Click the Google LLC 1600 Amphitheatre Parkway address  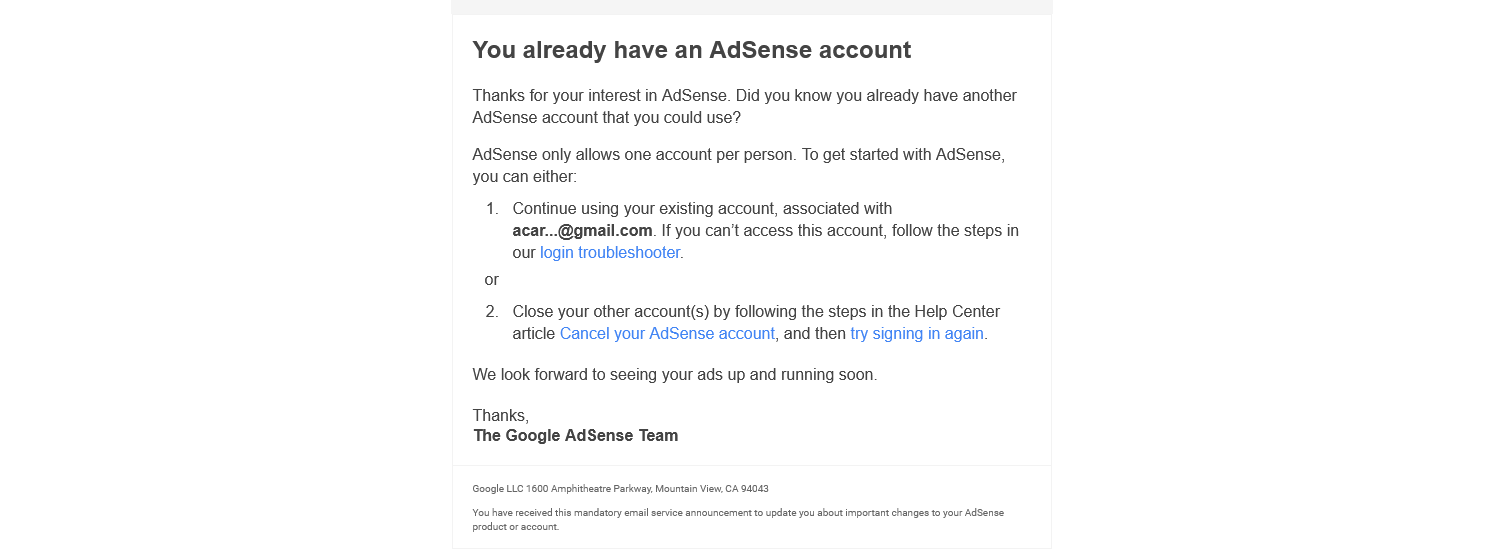pos(620,489)
